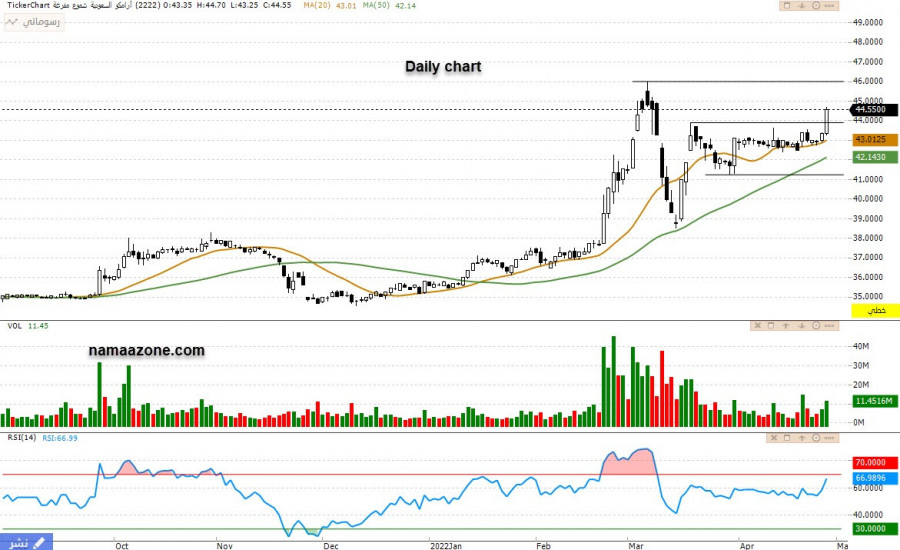The width and height of the screenshot is (900, 550).
Task: Click the 11.4516M volume value tag
Action: [875, 401]
